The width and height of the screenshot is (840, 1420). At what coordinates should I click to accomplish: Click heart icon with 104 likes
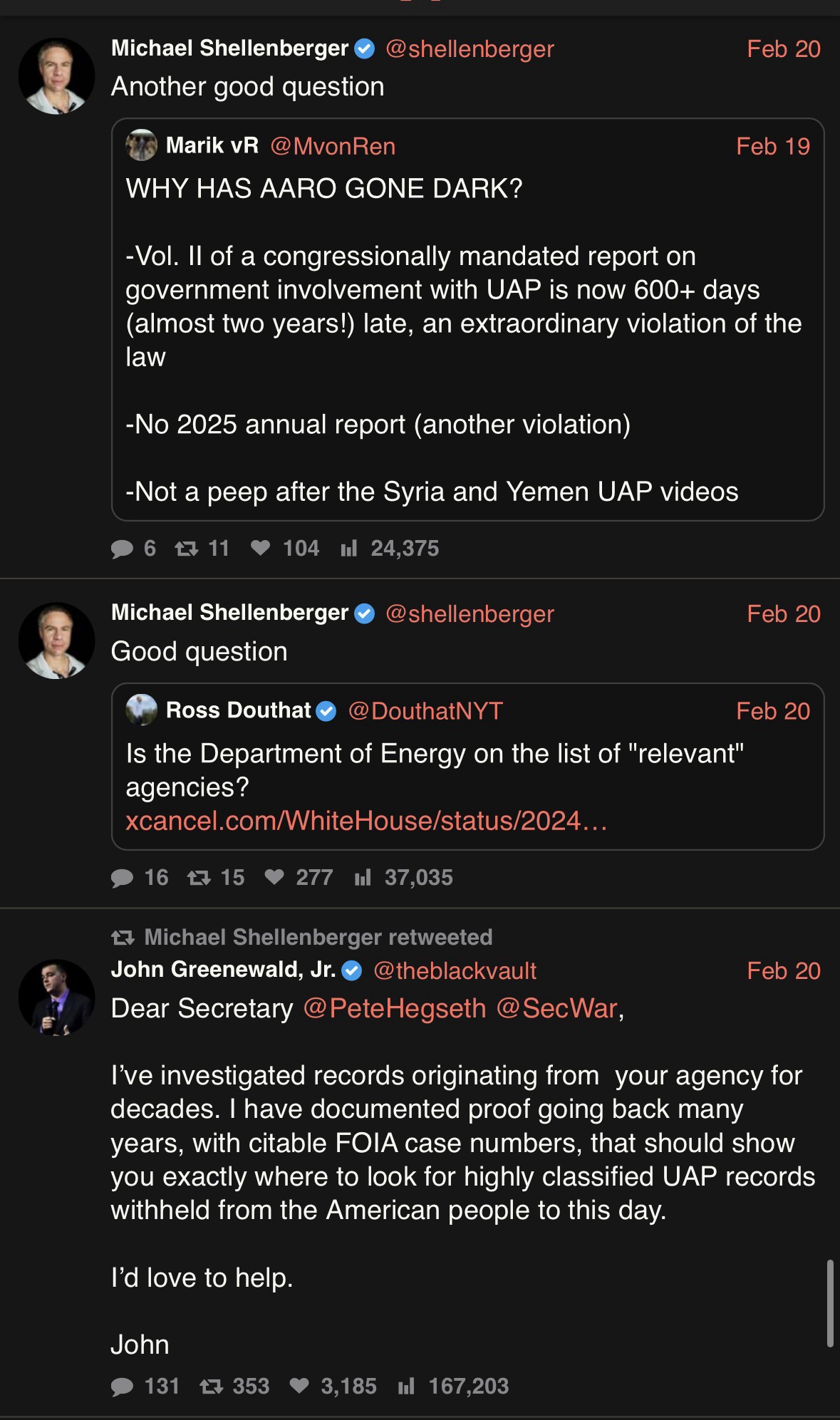pyautogui.click(x=261, y=549)
